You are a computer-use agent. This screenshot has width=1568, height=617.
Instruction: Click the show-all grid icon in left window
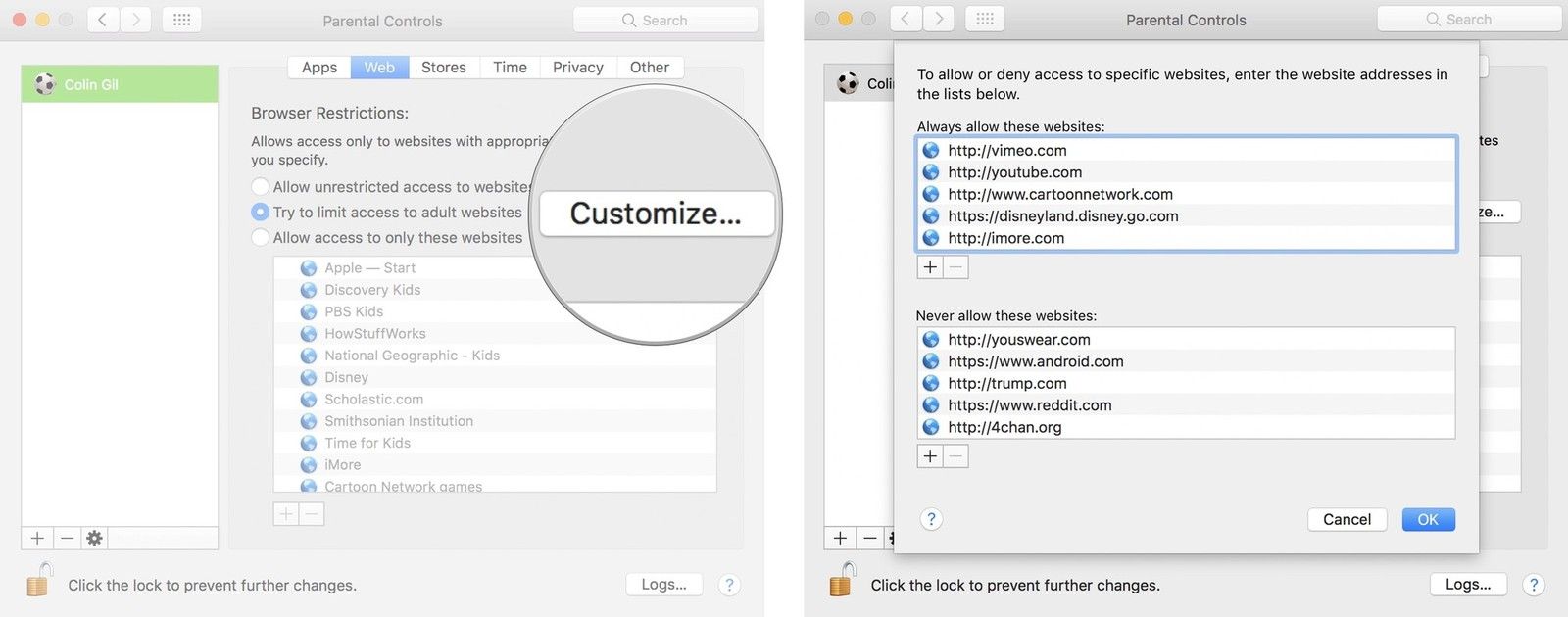[x=181, y=20]
